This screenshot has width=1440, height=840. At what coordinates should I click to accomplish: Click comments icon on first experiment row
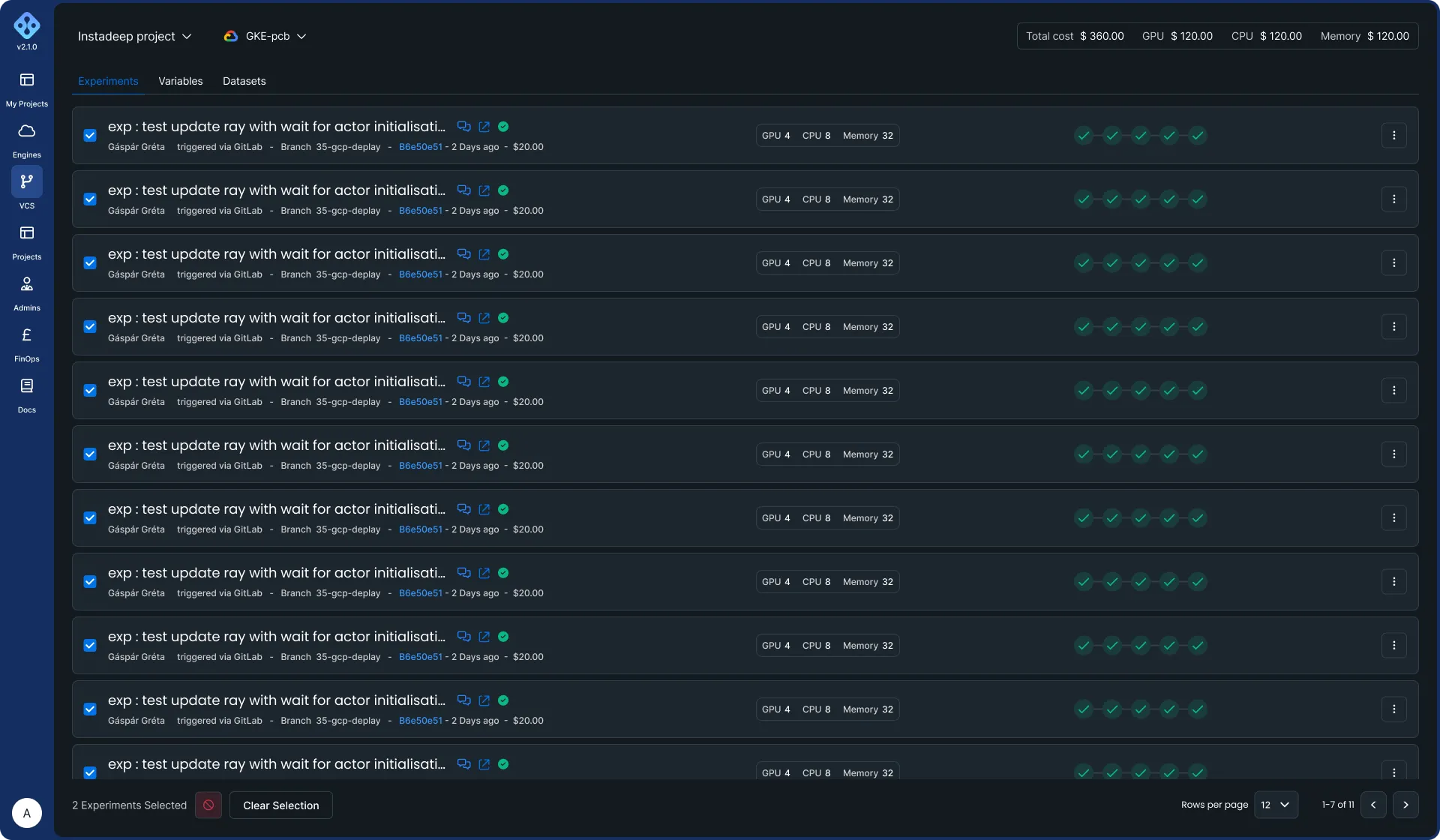(463, 127)
